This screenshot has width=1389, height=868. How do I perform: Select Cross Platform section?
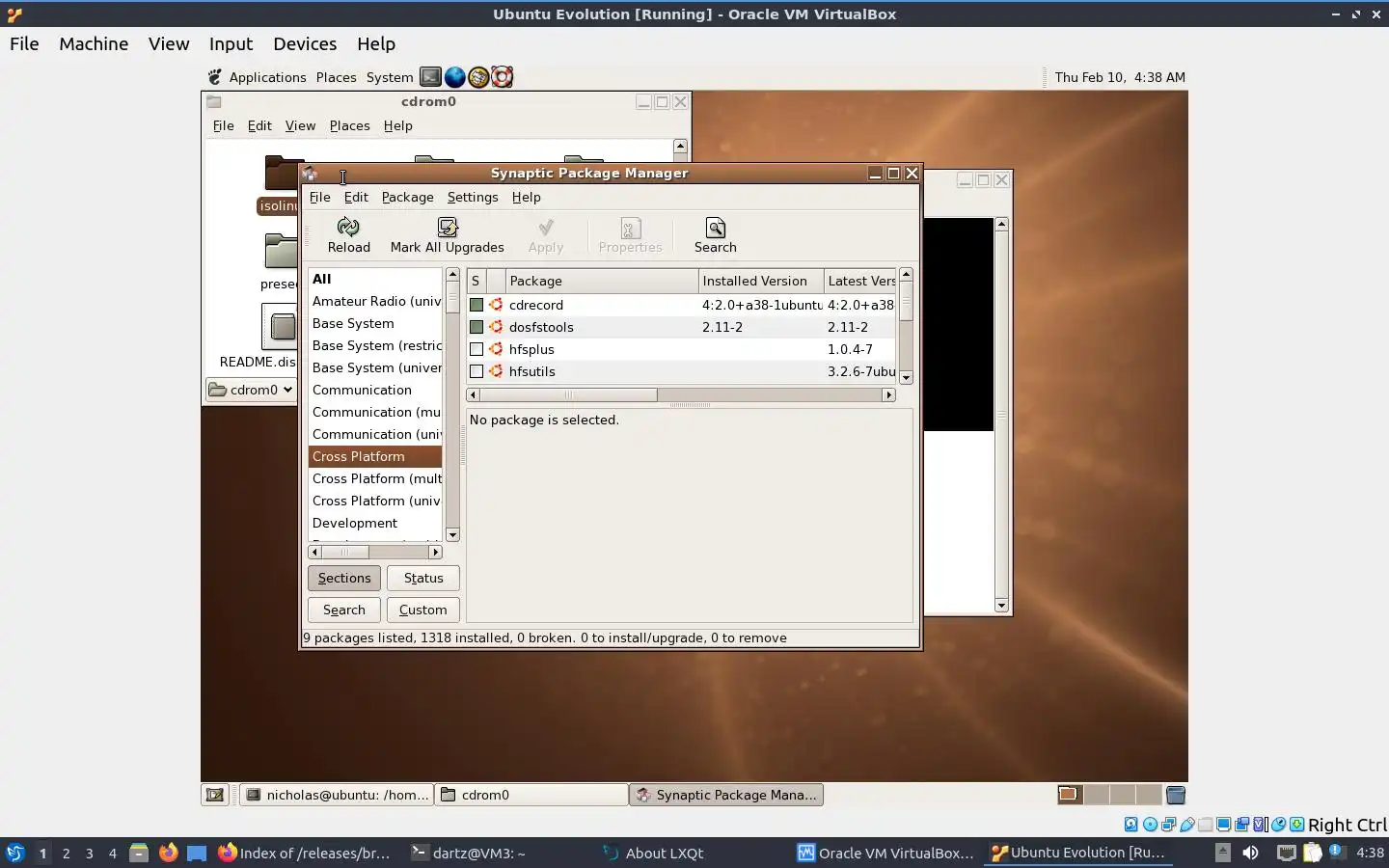coord(375,456)
